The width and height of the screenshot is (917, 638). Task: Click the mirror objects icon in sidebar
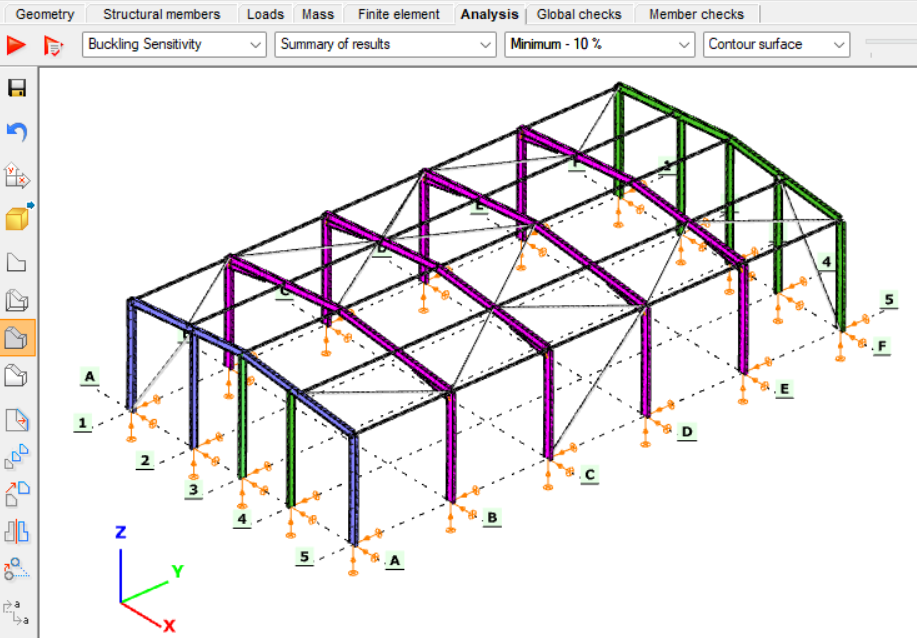pyautogui.click(x=17, y=530)
